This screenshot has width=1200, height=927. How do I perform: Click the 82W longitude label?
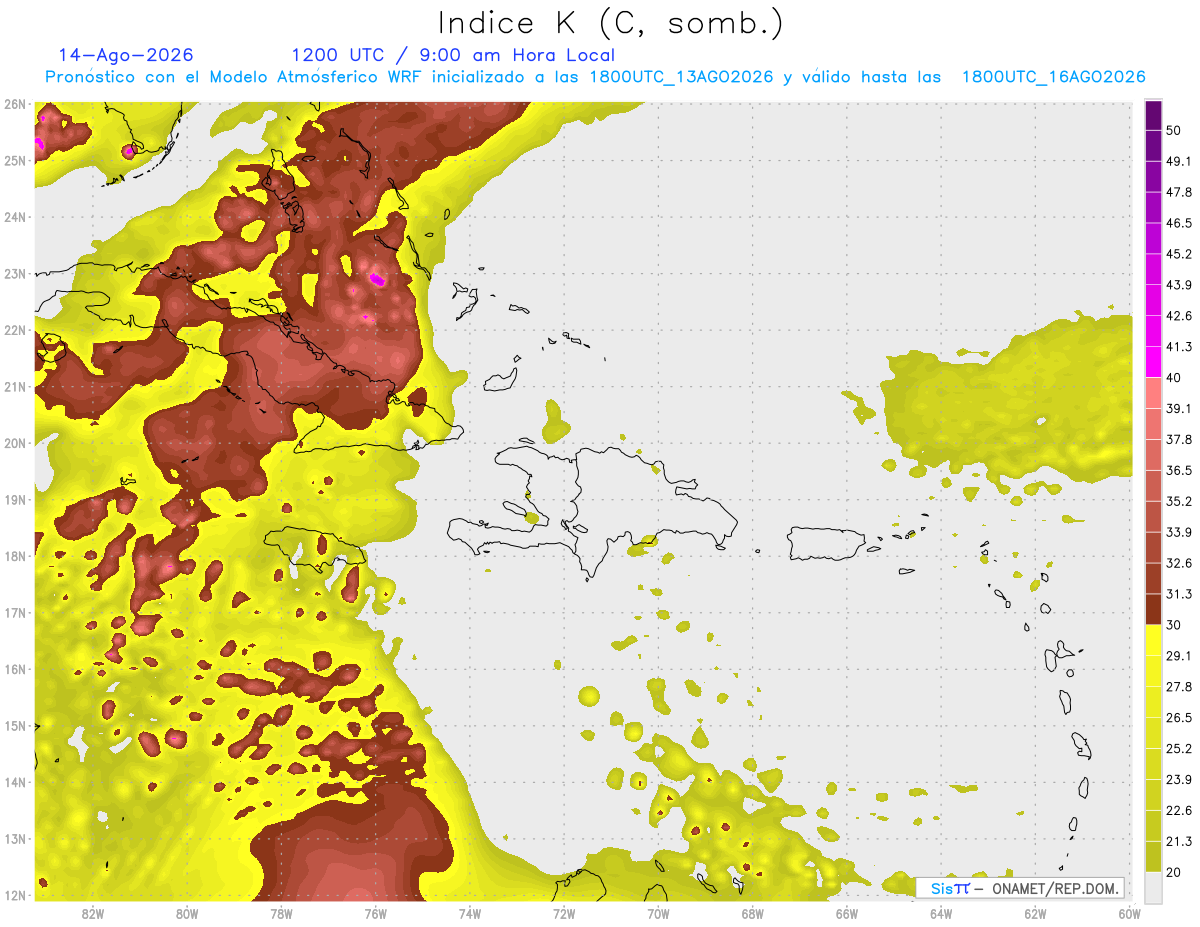pyautogui.click(x=93, y=913)
